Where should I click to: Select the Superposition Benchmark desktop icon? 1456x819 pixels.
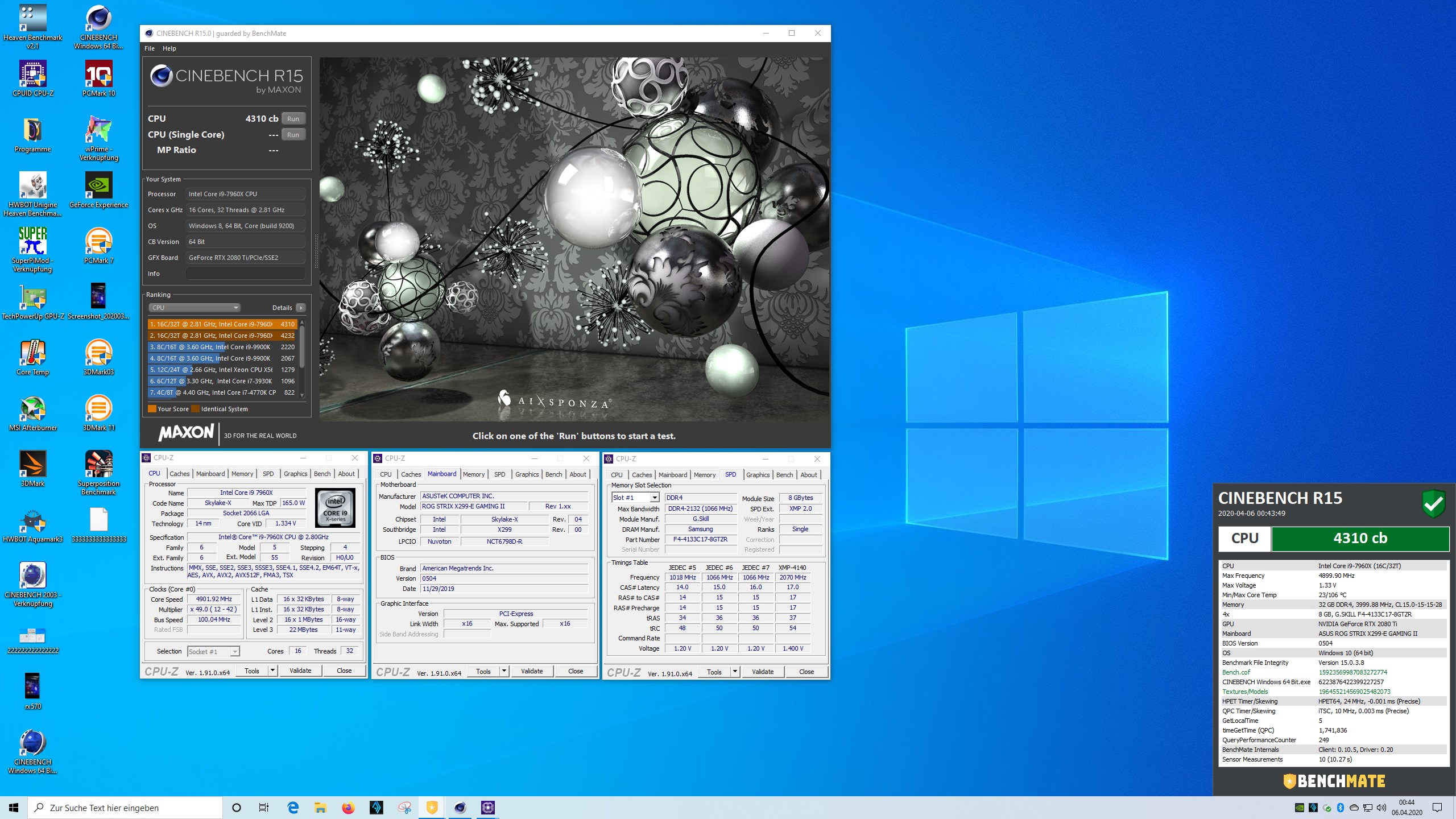[99, 473]
